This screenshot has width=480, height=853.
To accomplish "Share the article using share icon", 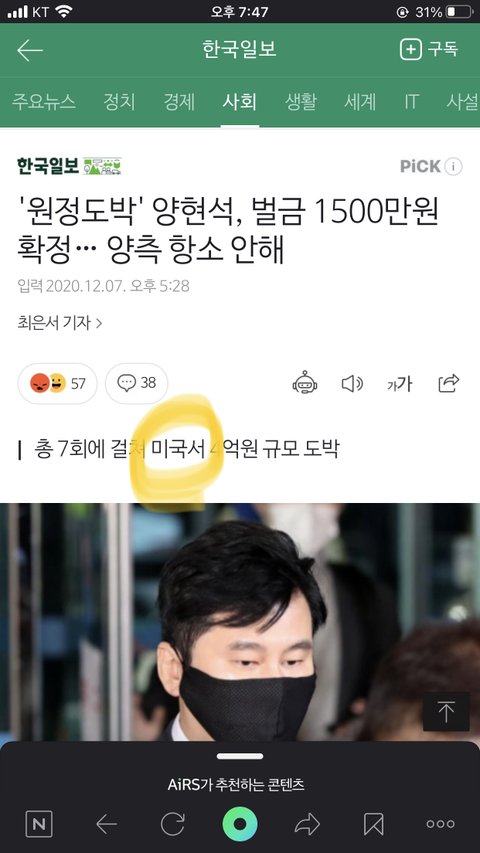I will coord(449,384).
